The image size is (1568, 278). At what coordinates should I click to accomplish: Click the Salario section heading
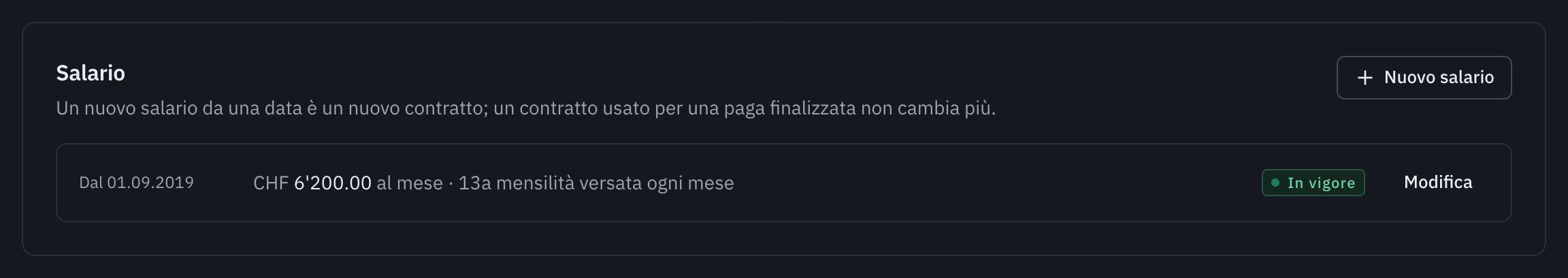[91, 73]
